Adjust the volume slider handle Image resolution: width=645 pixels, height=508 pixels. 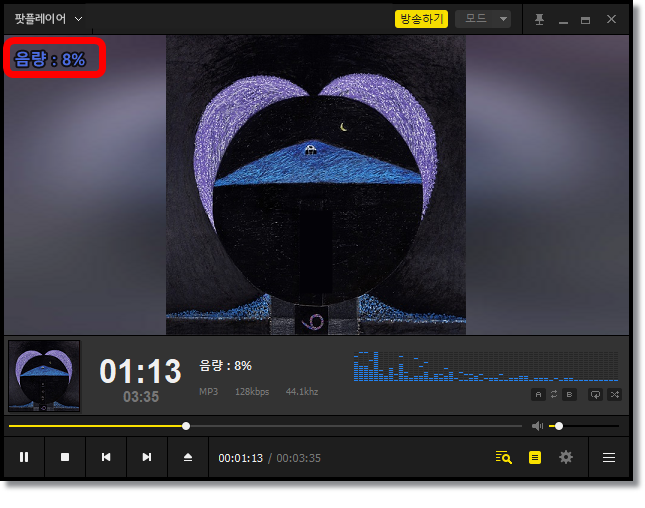click(x=559, y=426)
